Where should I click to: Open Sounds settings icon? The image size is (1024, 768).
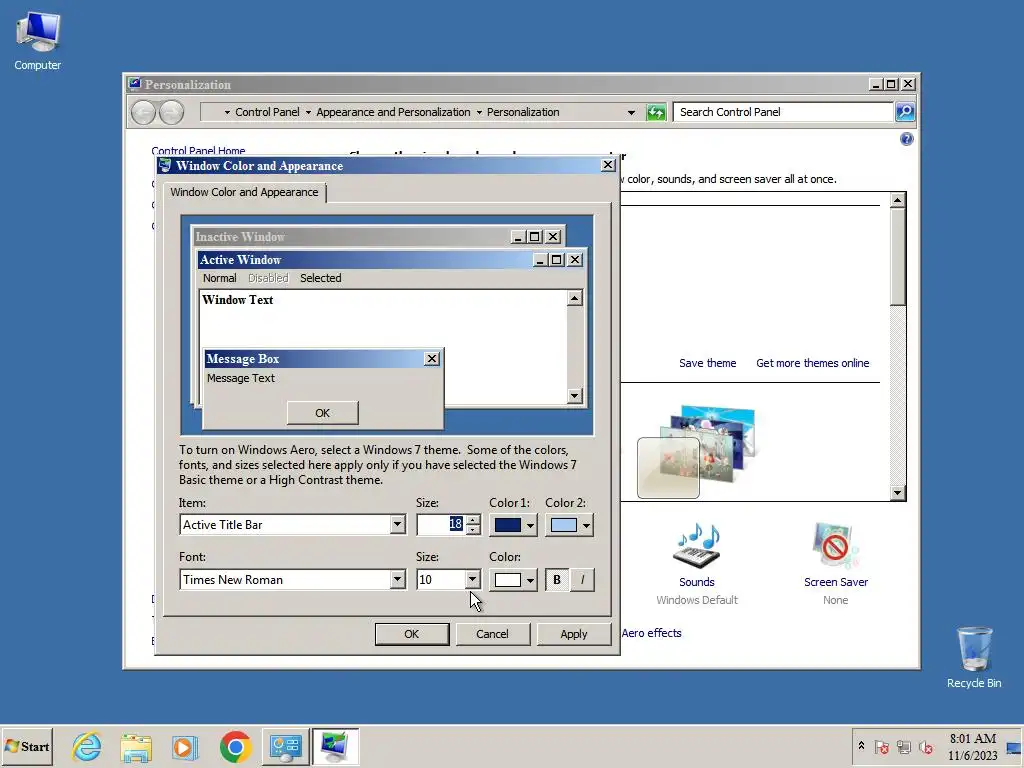click(697, 546)
